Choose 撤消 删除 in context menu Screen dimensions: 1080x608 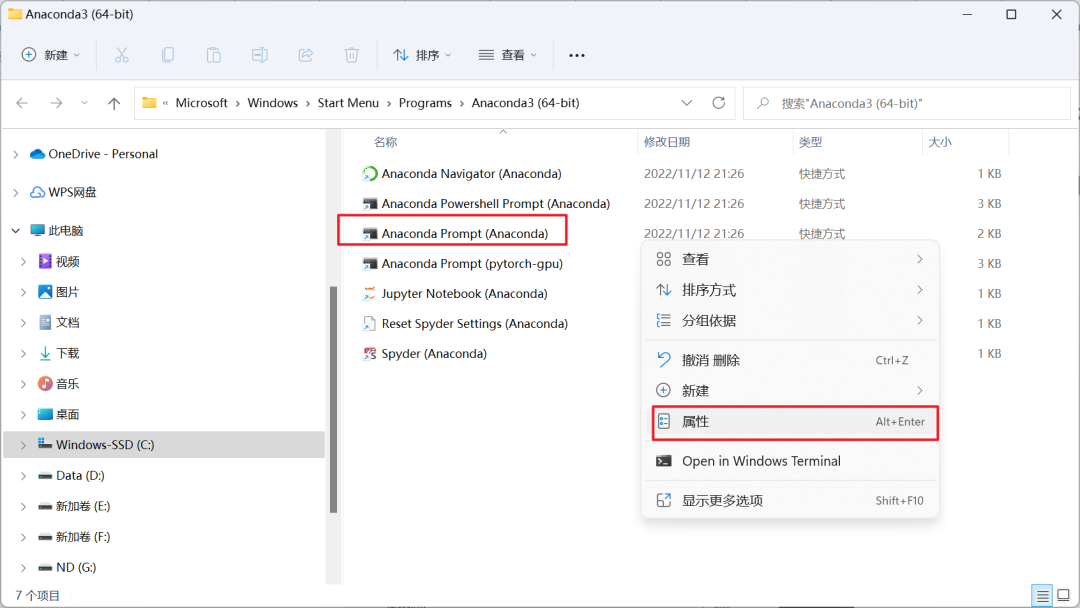click(x=790, y=360)
